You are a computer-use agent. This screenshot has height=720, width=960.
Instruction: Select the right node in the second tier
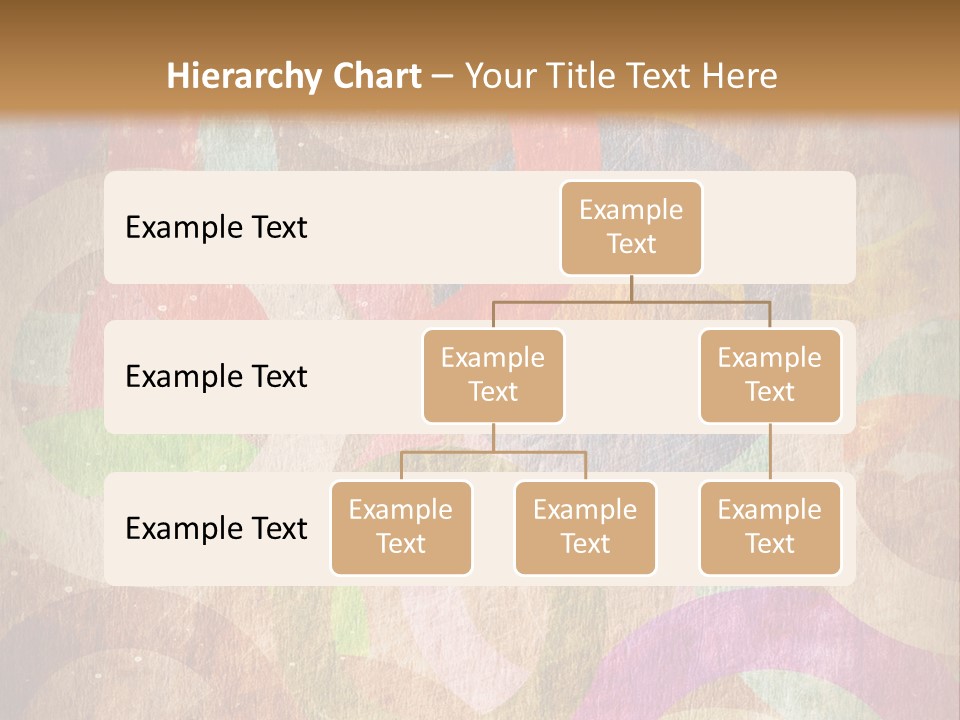click(x=770, y=375)
